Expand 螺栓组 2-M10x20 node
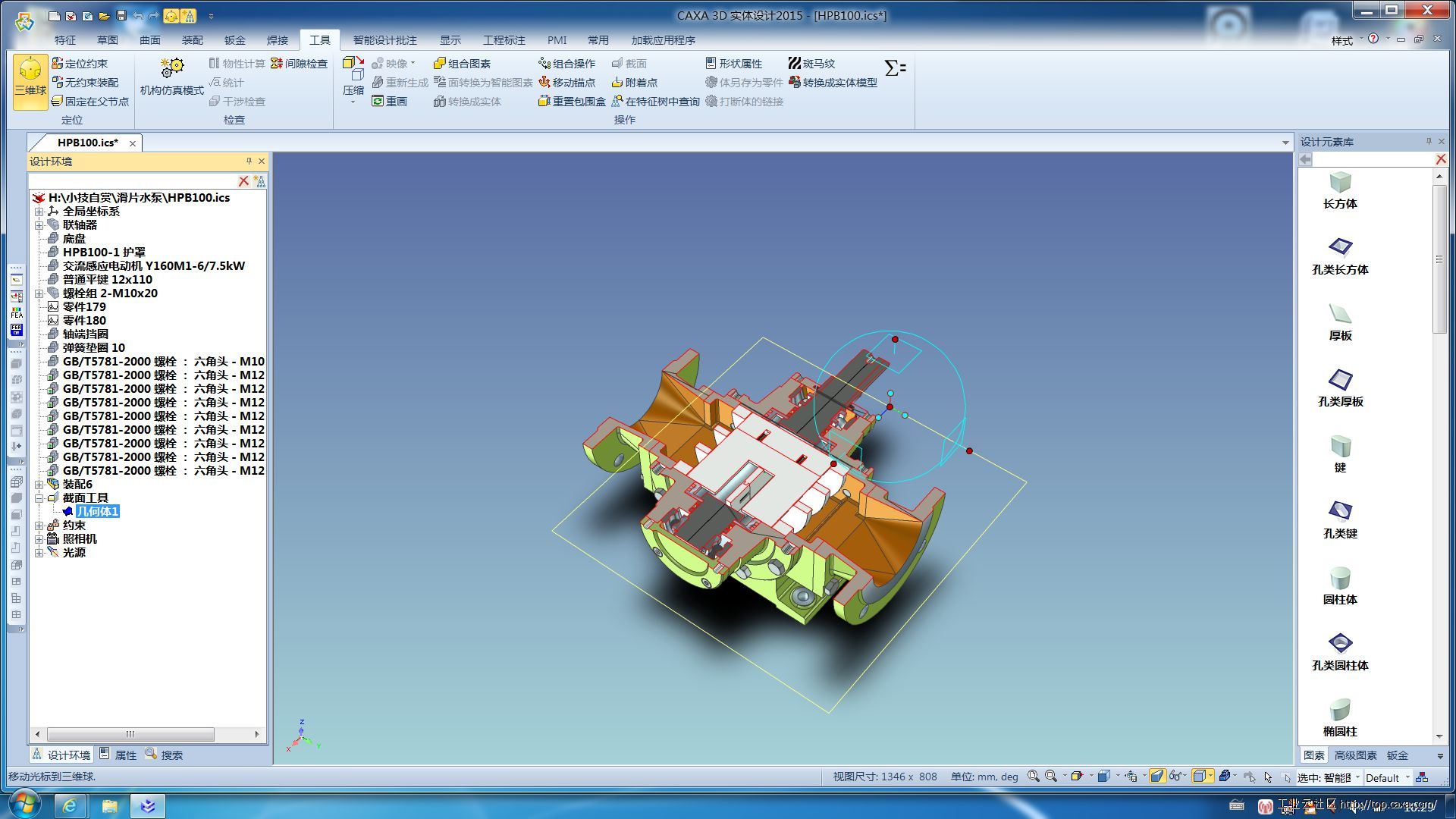This screenshot has width=1456, height=819. point(39,293)
